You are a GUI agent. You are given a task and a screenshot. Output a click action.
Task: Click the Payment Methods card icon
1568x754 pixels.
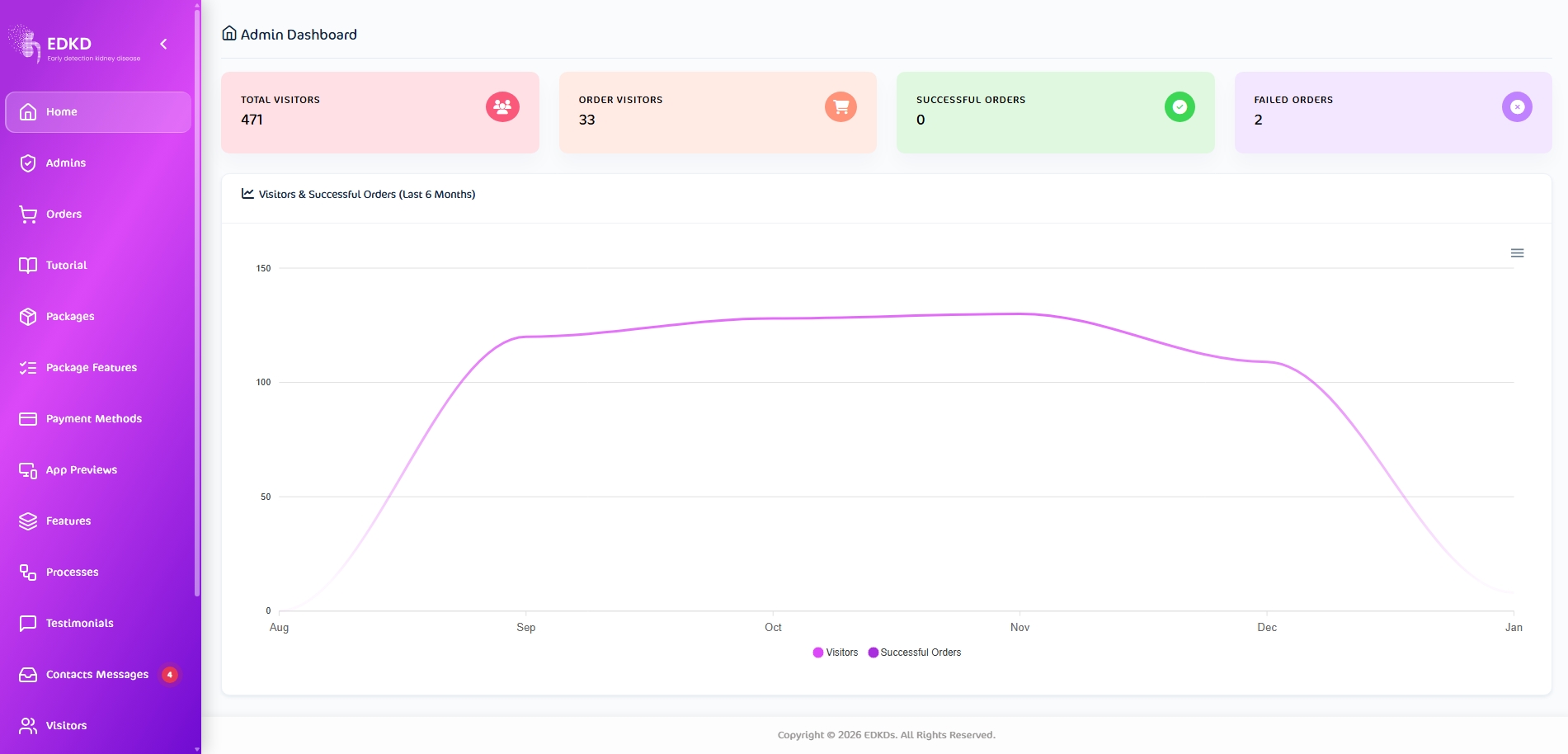[28, 419]
